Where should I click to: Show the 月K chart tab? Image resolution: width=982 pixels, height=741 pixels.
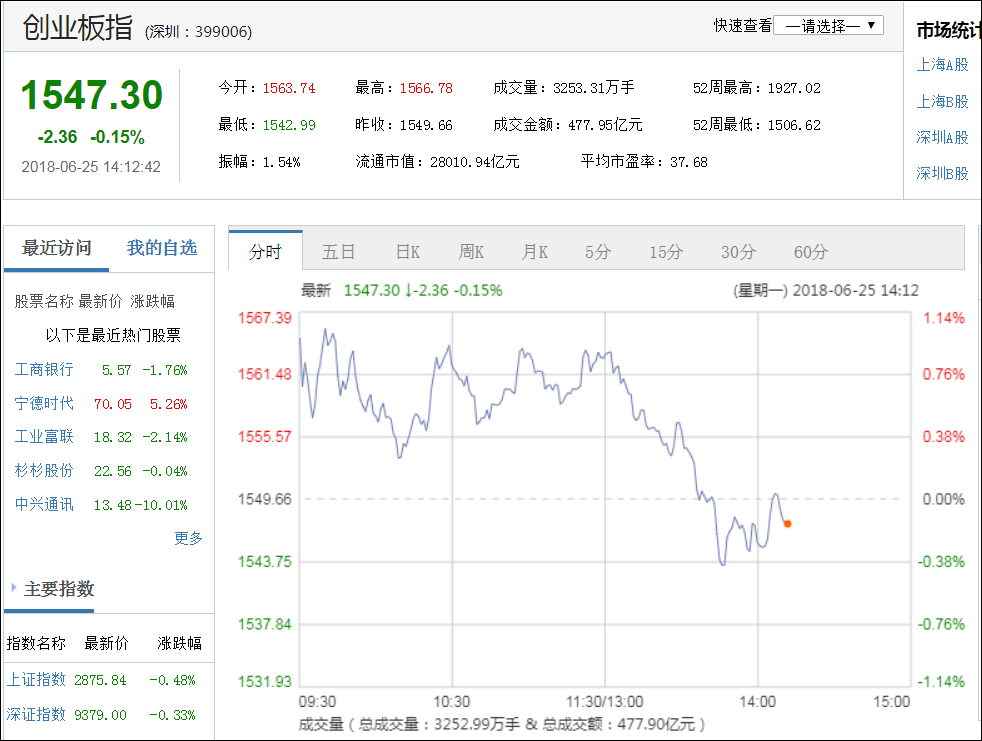tap(534, 252)
